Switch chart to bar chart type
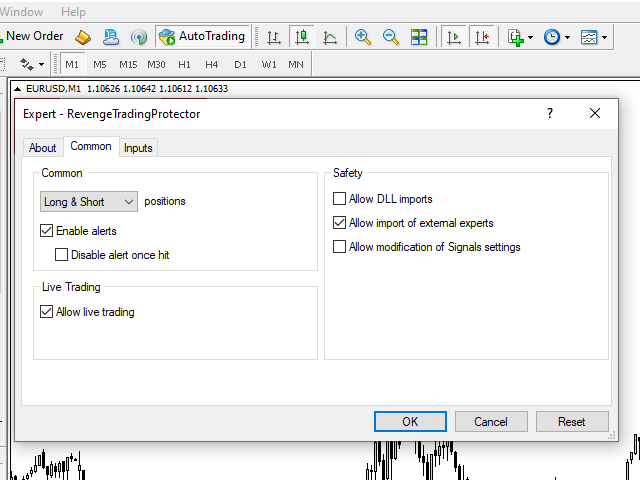The height and width of the screenshot is (480, 640). [x=273, y=37]
